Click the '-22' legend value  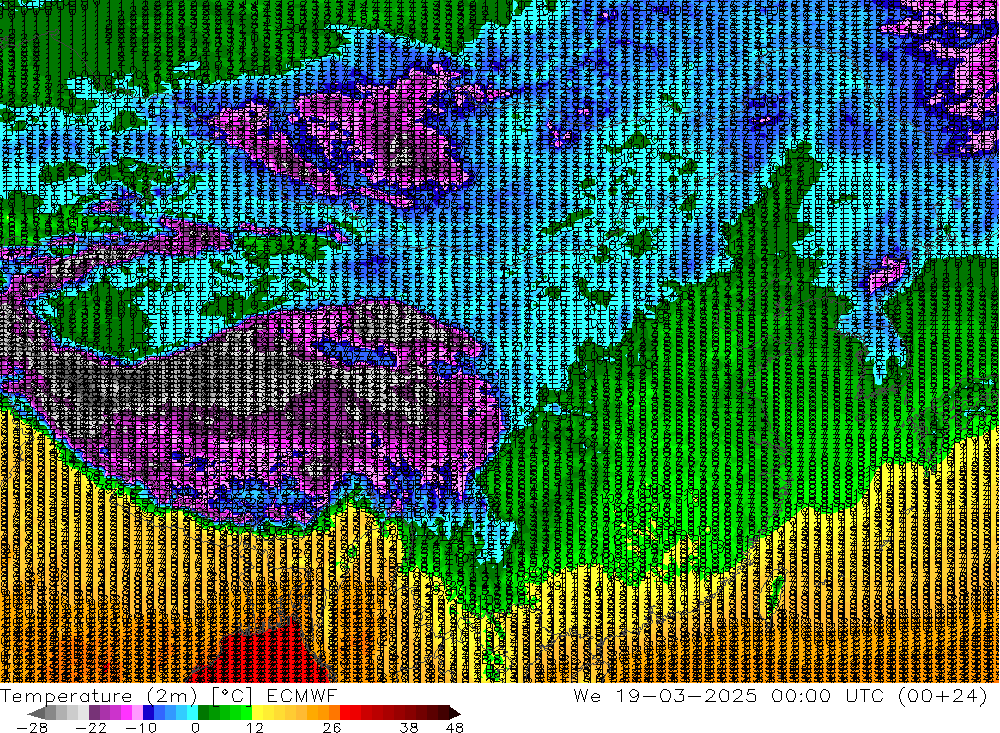91,728
